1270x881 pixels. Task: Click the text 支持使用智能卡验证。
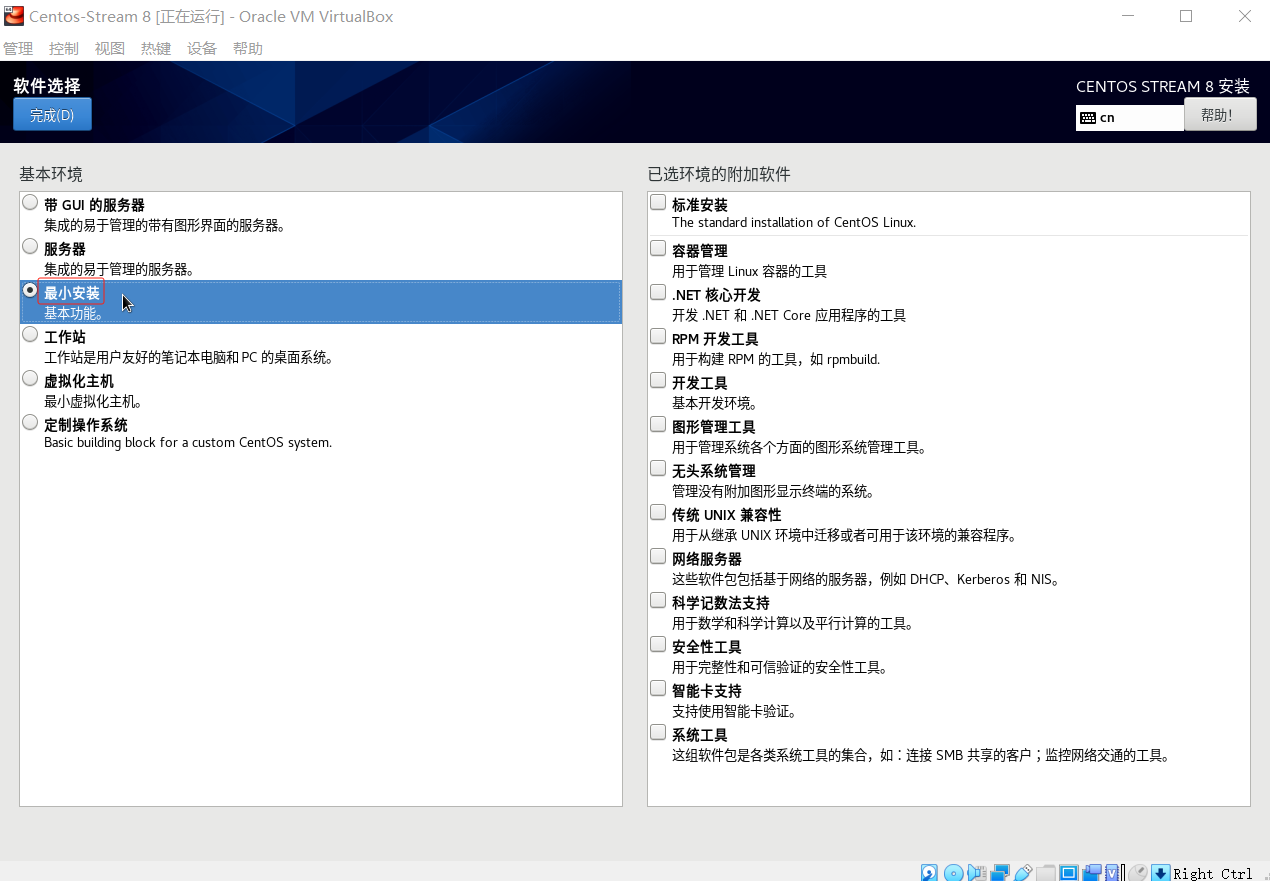tap(734, 711)
